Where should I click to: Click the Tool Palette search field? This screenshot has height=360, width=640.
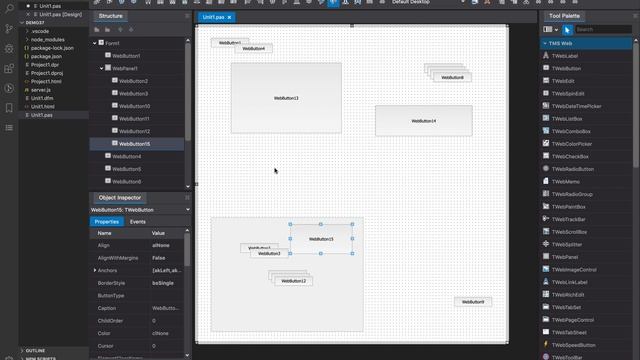click(603, 29)
